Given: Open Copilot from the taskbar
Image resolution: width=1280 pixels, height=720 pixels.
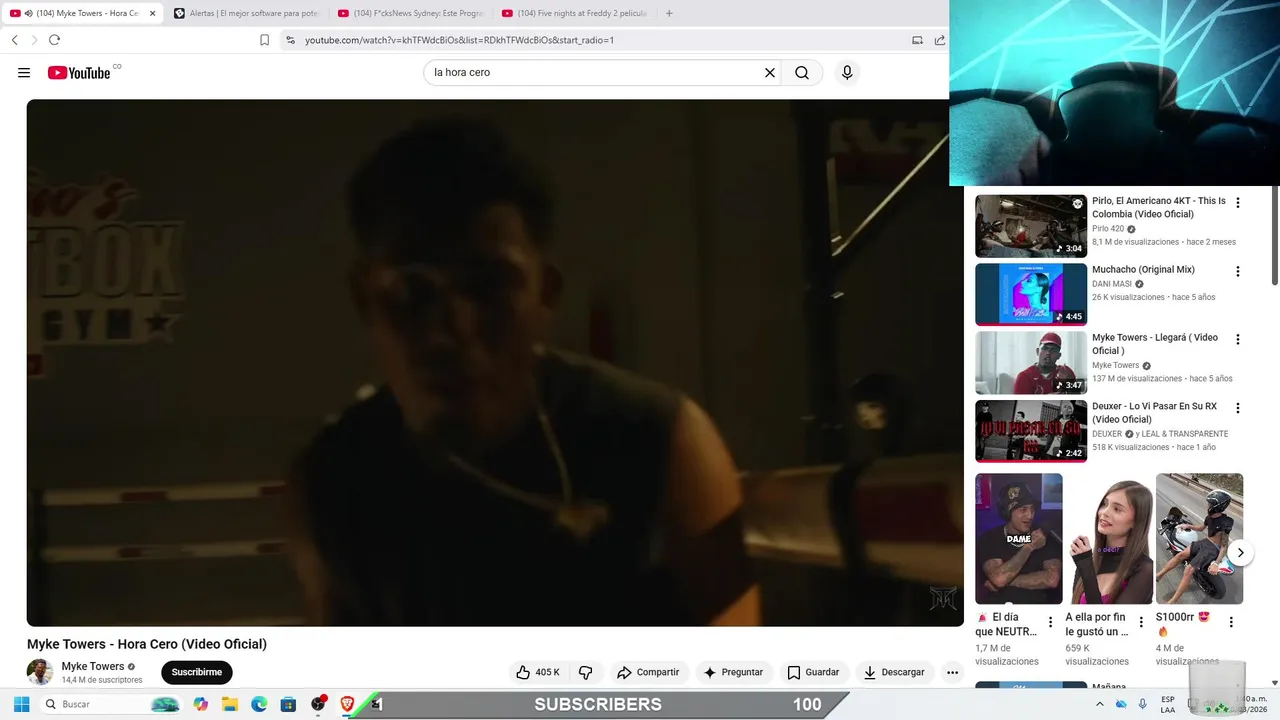Looking at the screenshot, I should pyautogui.click(x=201, y=704).
